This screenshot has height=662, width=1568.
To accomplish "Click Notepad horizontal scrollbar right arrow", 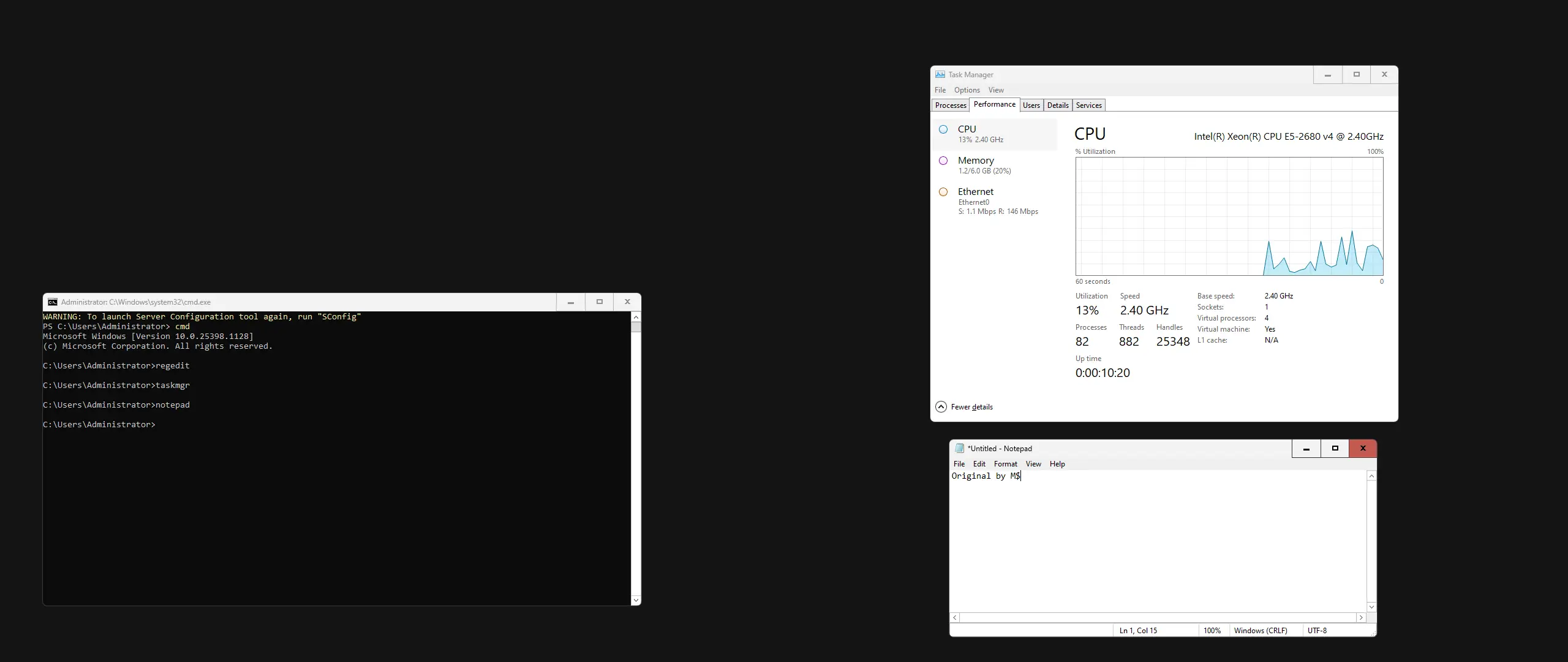I will (x=1361, y=618).
